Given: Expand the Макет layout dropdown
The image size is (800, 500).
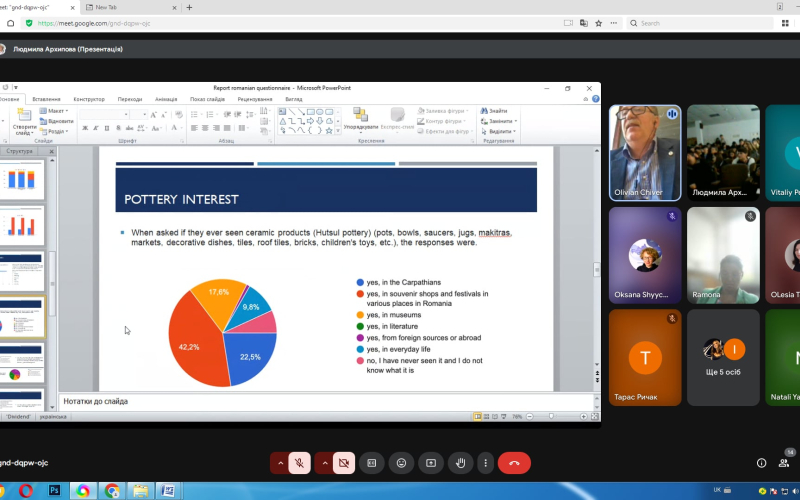Looking at the screenshot, I should 55,111.
